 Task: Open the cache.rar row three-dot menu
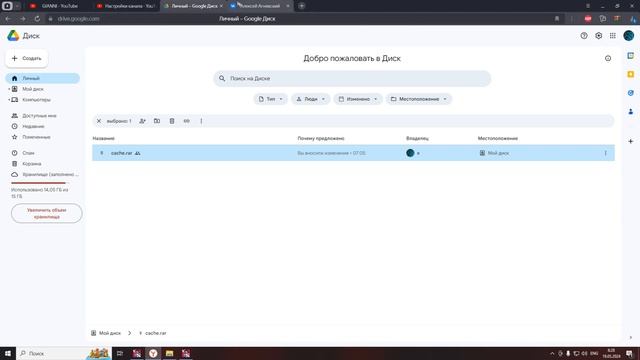coord(605,153)
